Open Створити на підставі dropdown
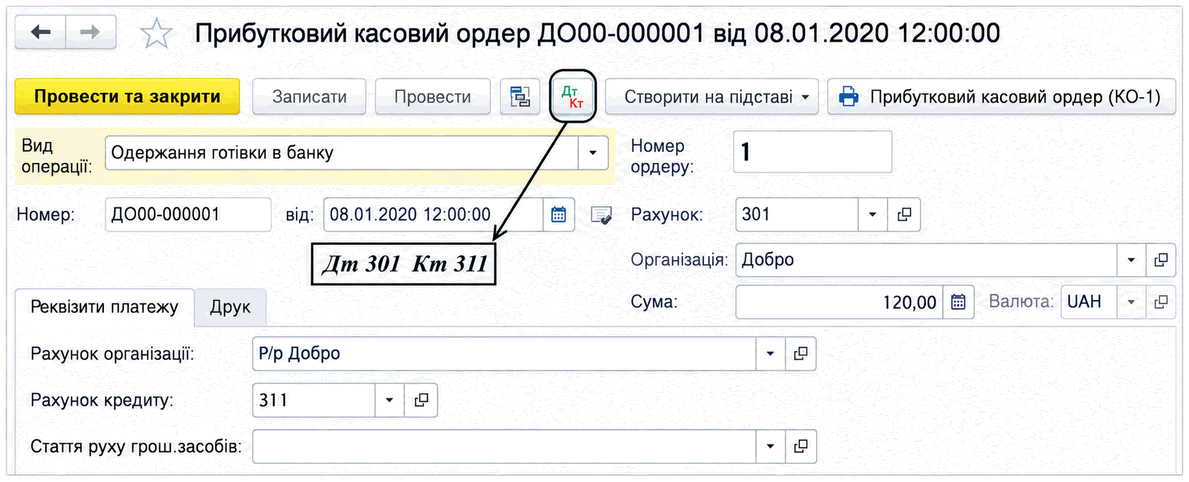Screen dimensions: 1189x482 [711, 97]
